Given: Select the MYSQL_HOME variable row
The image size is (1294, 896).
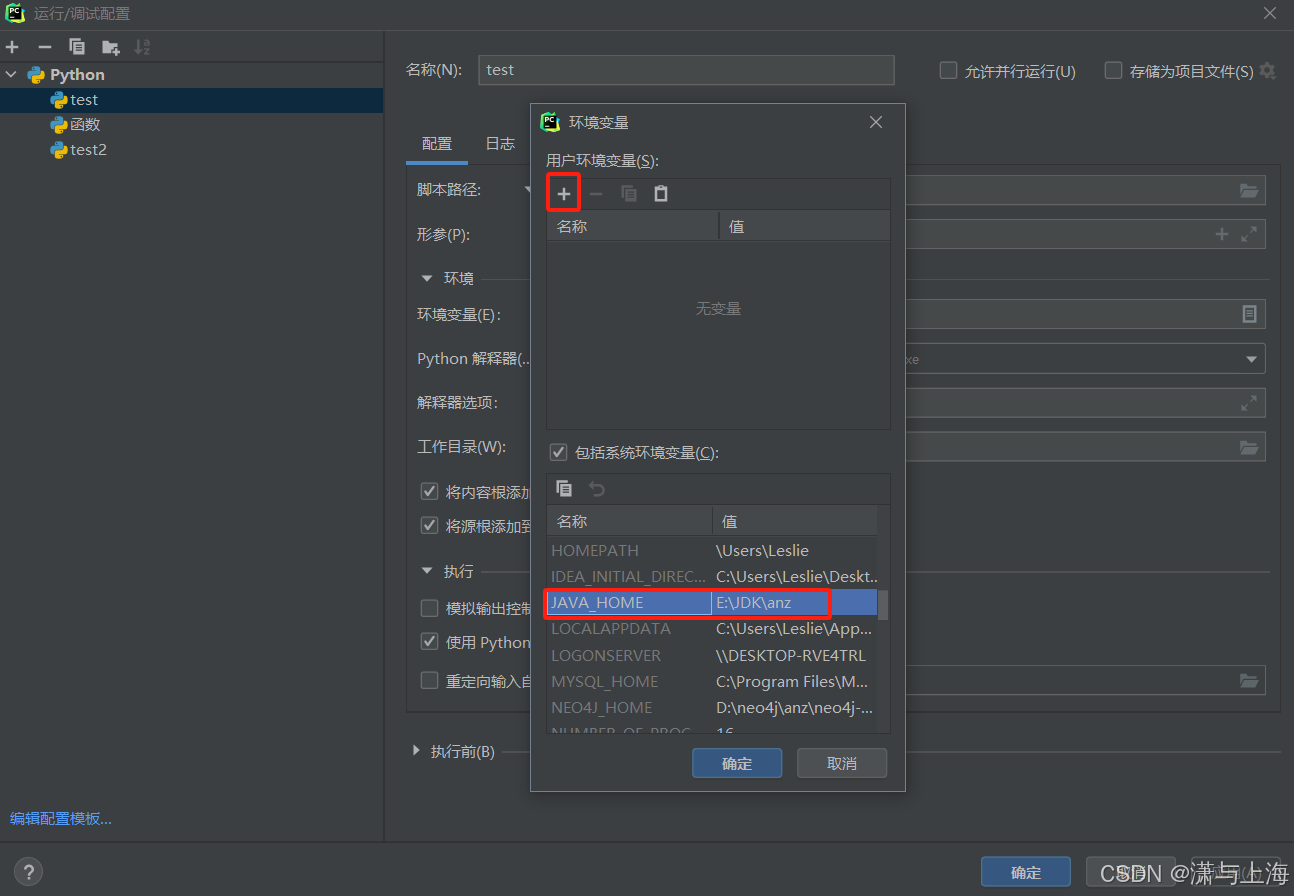Looking at the screenshot, I should [712, 681].
